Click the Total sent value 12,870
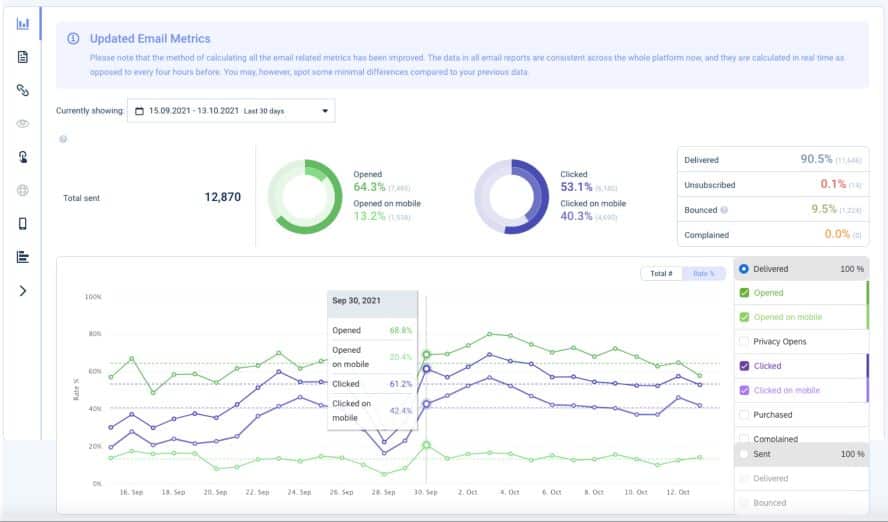 point(223,197)
